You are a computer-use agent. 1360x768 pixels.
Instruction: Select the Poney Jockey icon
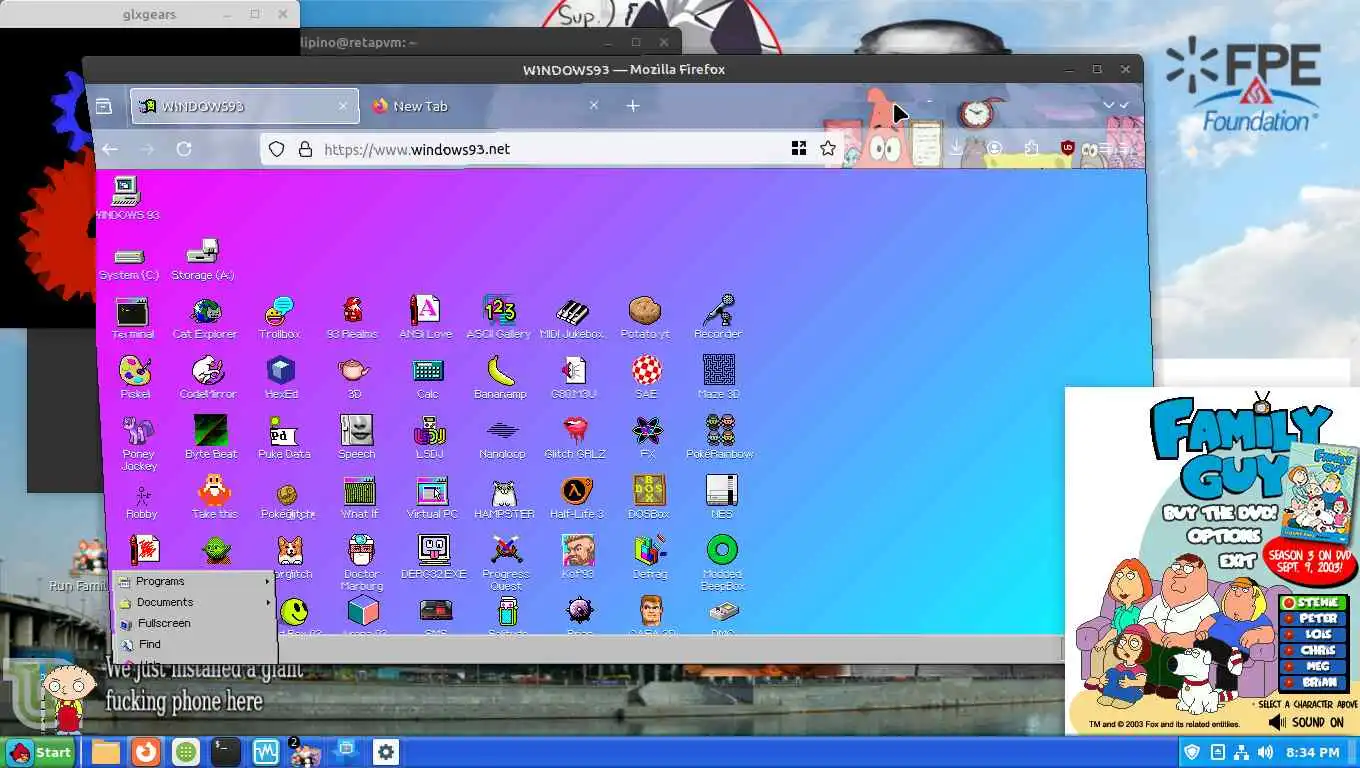coord(138,443)
